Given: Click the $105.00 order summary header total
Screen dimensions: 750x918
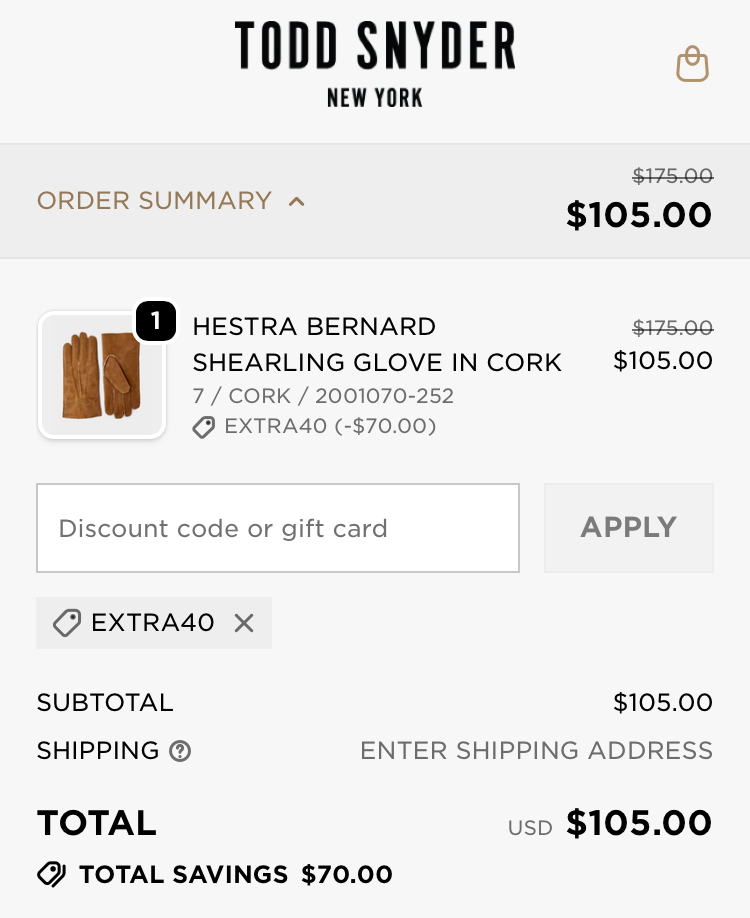Looking at the screenshot, I should [639, 215].
